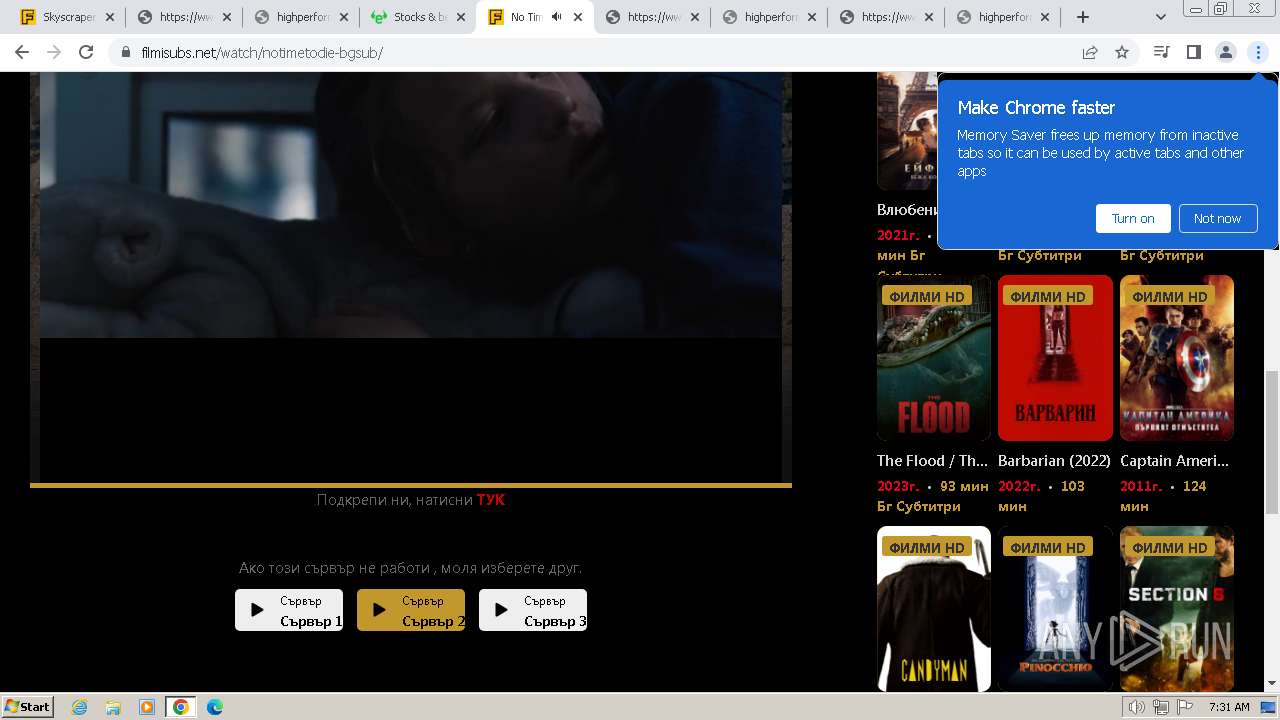This screenshot has height=720, width=1280.
Task: Select Сървър 2 playback server
Action: [x=411, y=610]
